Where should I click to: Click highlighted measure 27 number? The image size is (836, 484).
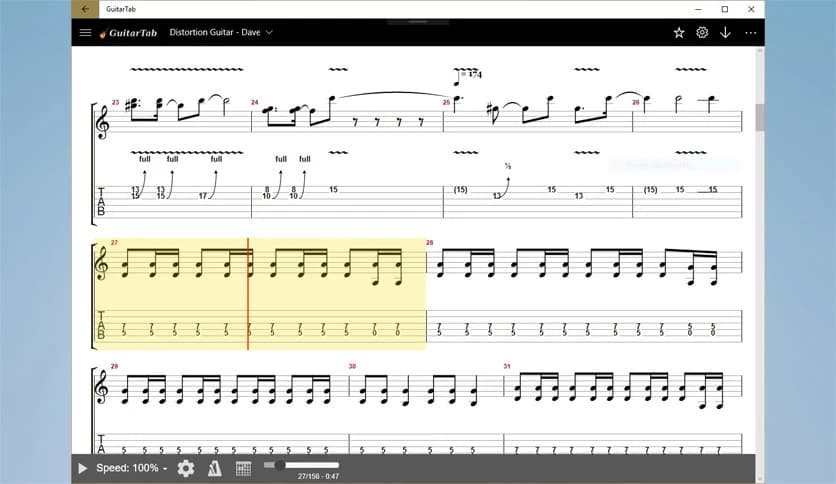[x=114, y=243]
